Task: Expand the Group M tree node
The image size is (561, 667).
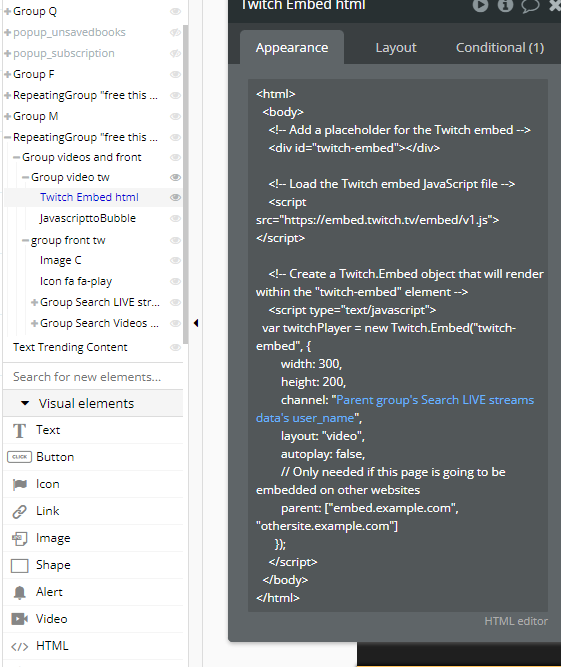Action: click(x=7, y=116)
